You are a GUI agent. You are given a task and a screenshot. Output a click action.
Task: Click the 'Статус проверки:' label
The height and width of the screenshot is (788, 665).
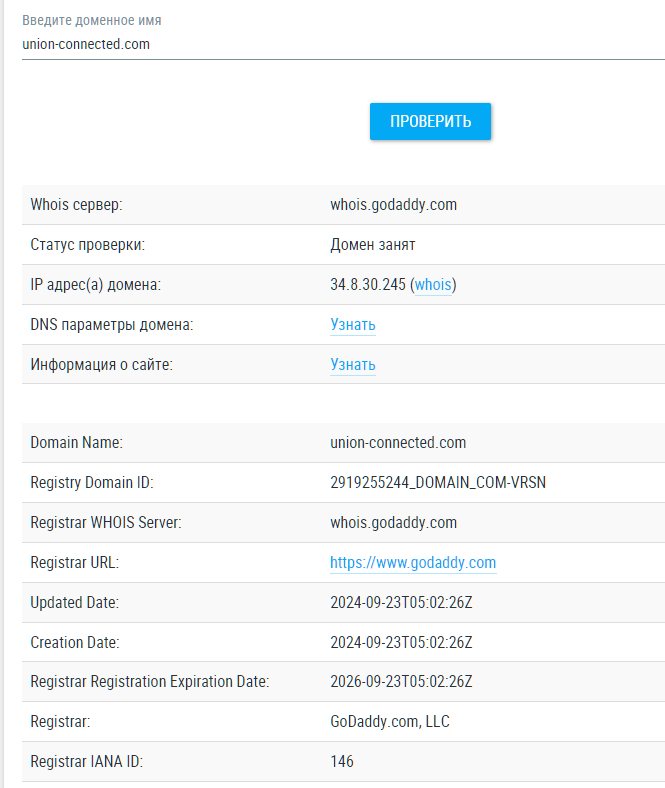[87, 245]
